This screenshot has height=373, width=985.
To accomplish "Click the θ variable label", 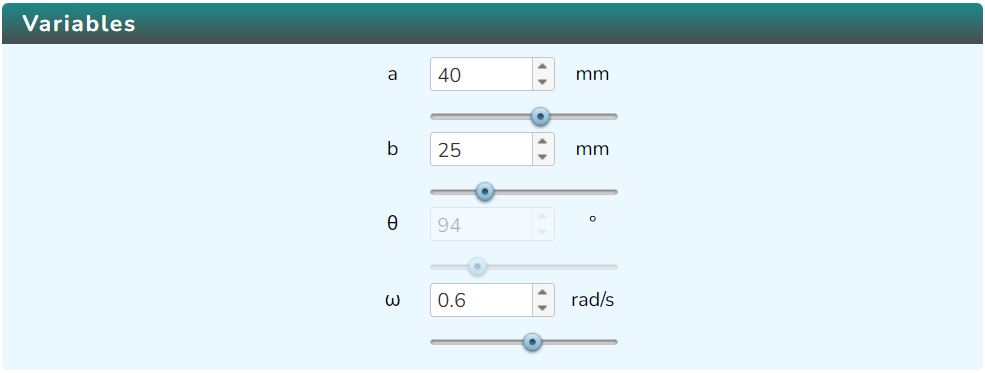I will click(x=393, y=224).
